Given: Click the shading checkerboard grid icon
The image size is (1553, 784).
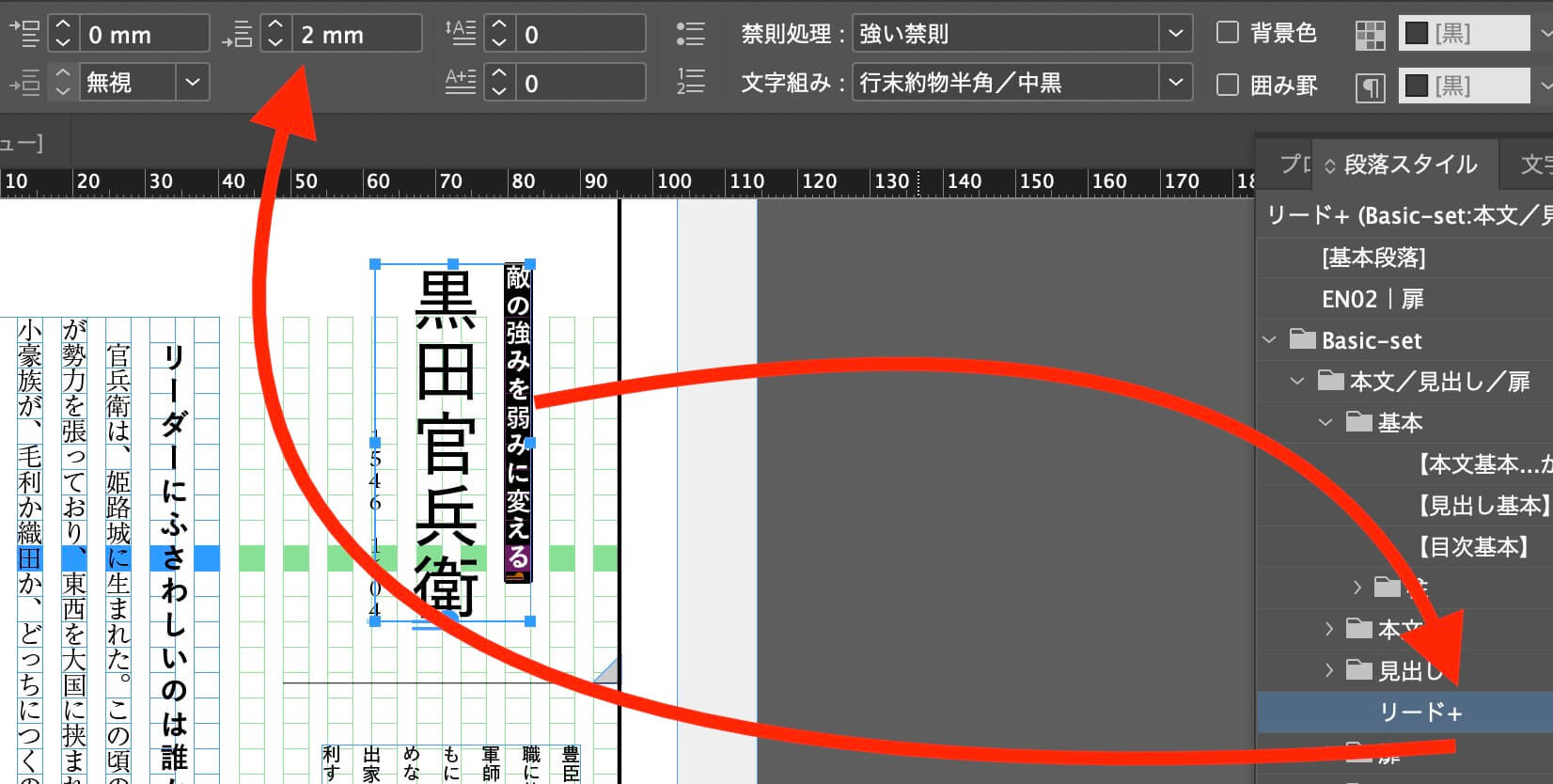Looking at the screenshot, I should point(1371,36).
